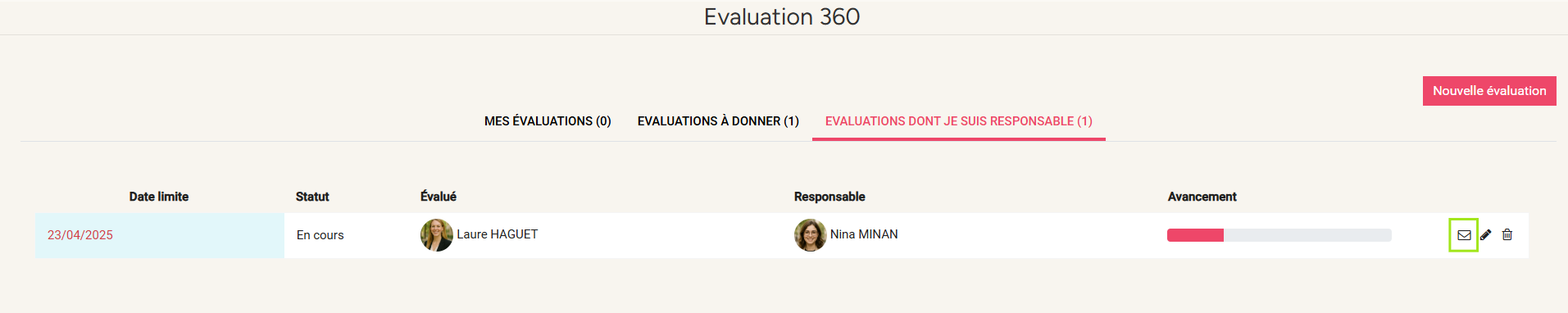Viewport: 1568px width, 313px height.
Task: Click Laure HAGUET's profile photo
Action: 437,235
